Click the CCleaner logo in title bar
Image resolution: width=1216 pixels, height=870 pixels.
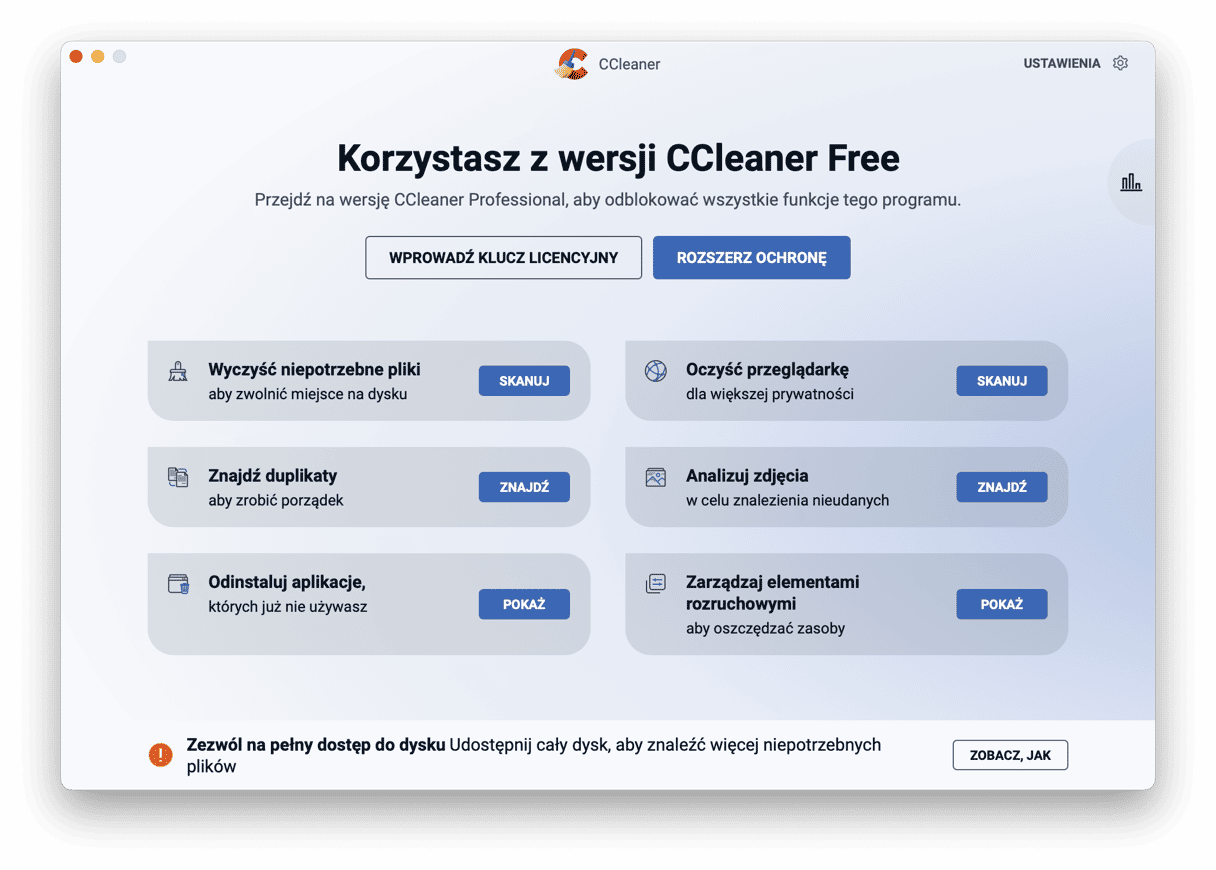572,64
